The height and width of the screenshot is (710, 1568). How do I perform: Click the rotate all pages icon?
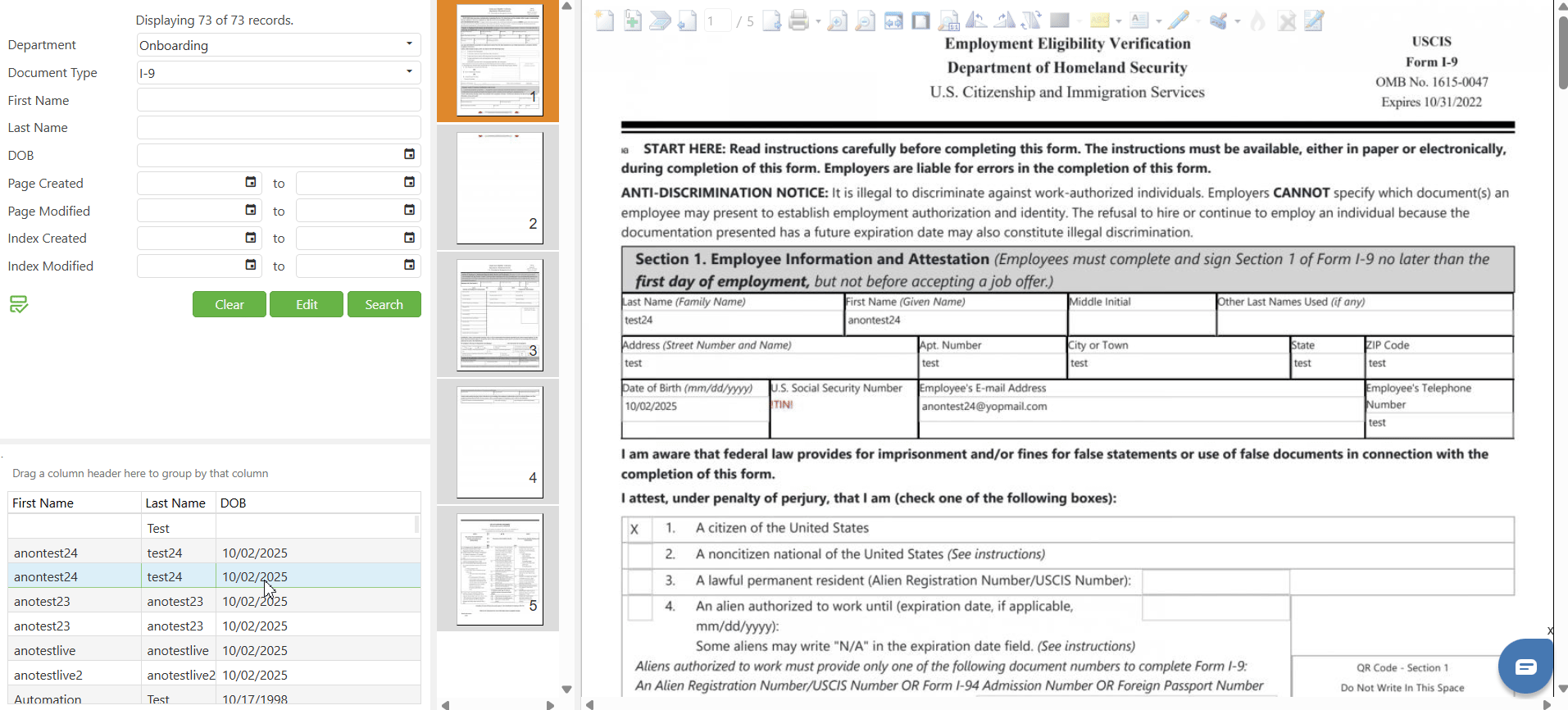[x=1032, y=21]
